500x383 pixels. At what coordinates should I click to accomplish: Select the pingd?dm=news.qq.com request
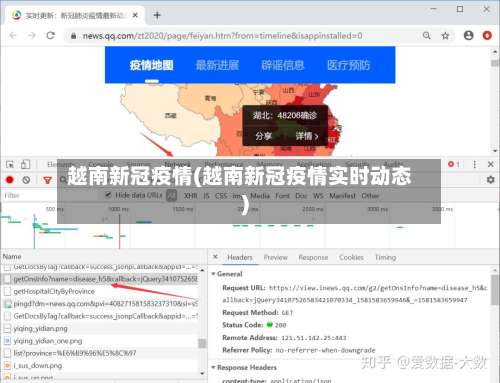(x=100, y=304)
